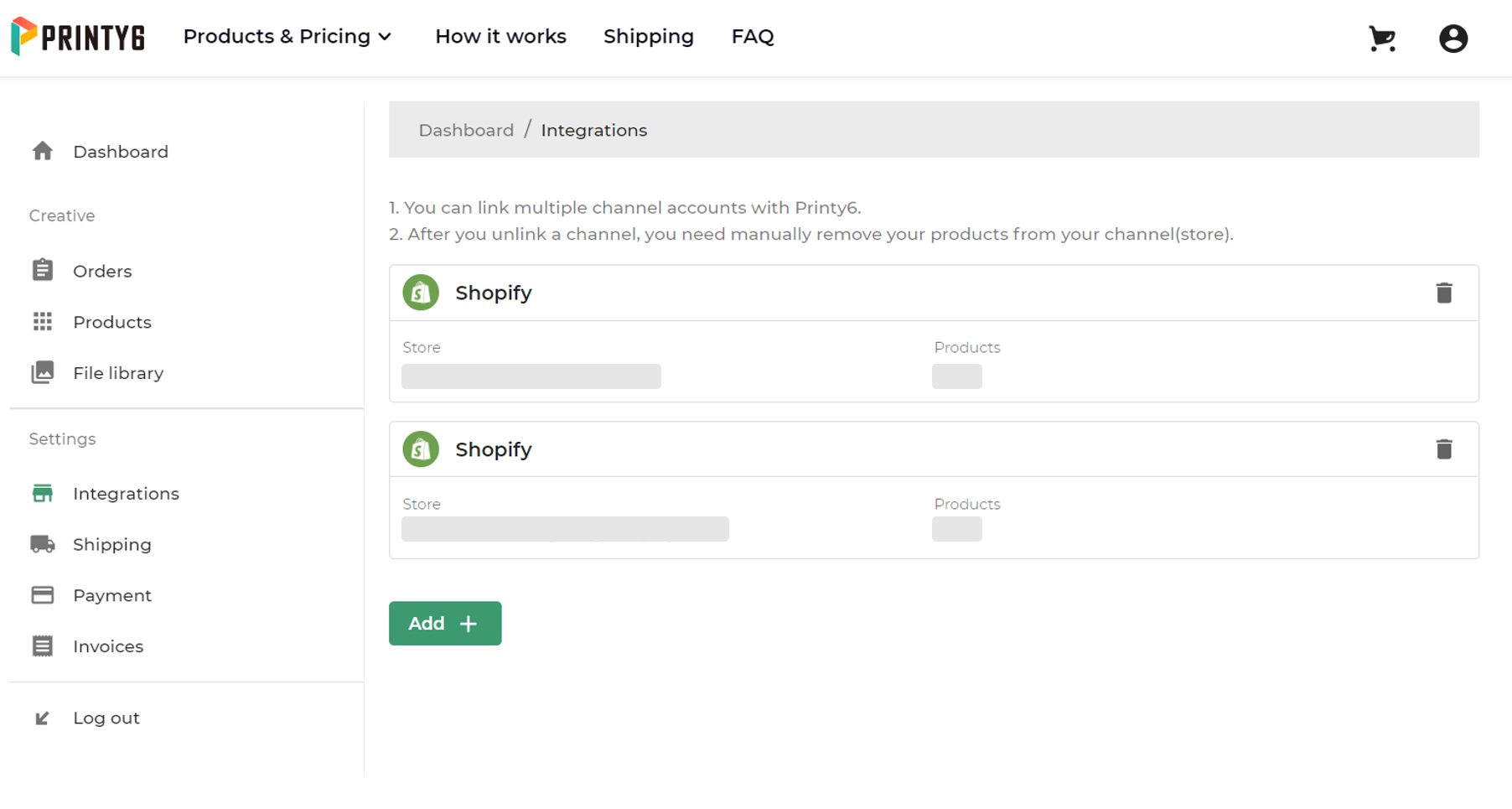
Task: Log out of the account
Action: tap(106, 718)
